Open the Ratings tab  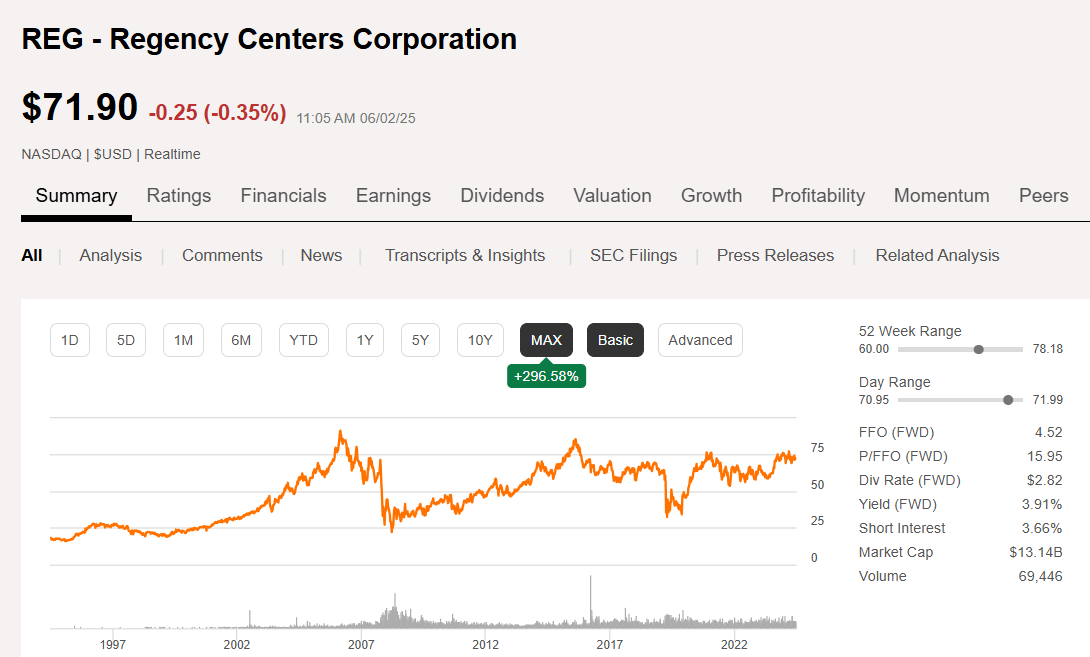click(179, 196)
